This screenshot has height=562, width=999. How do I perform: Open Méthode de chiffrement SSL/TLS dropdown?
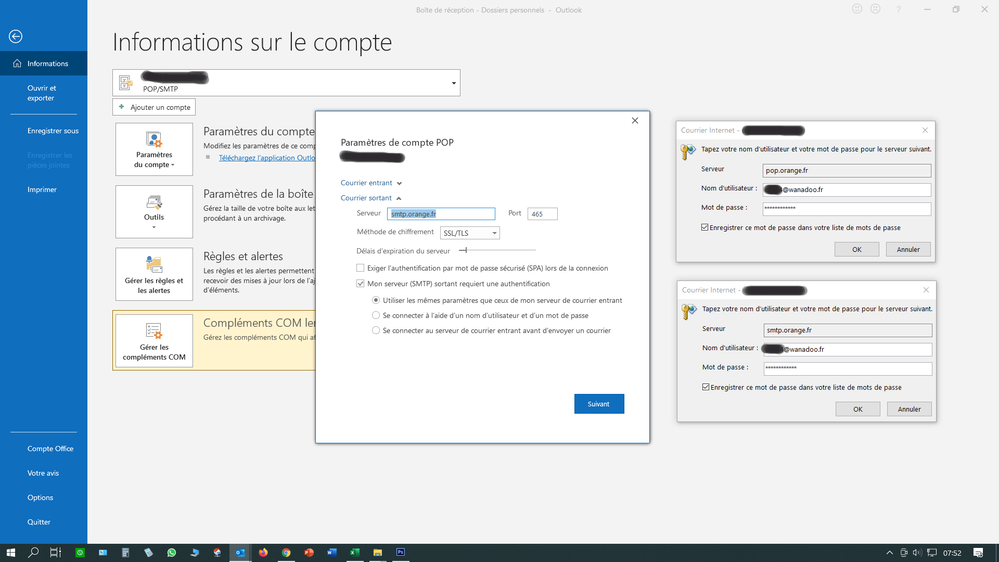[470, 233]
